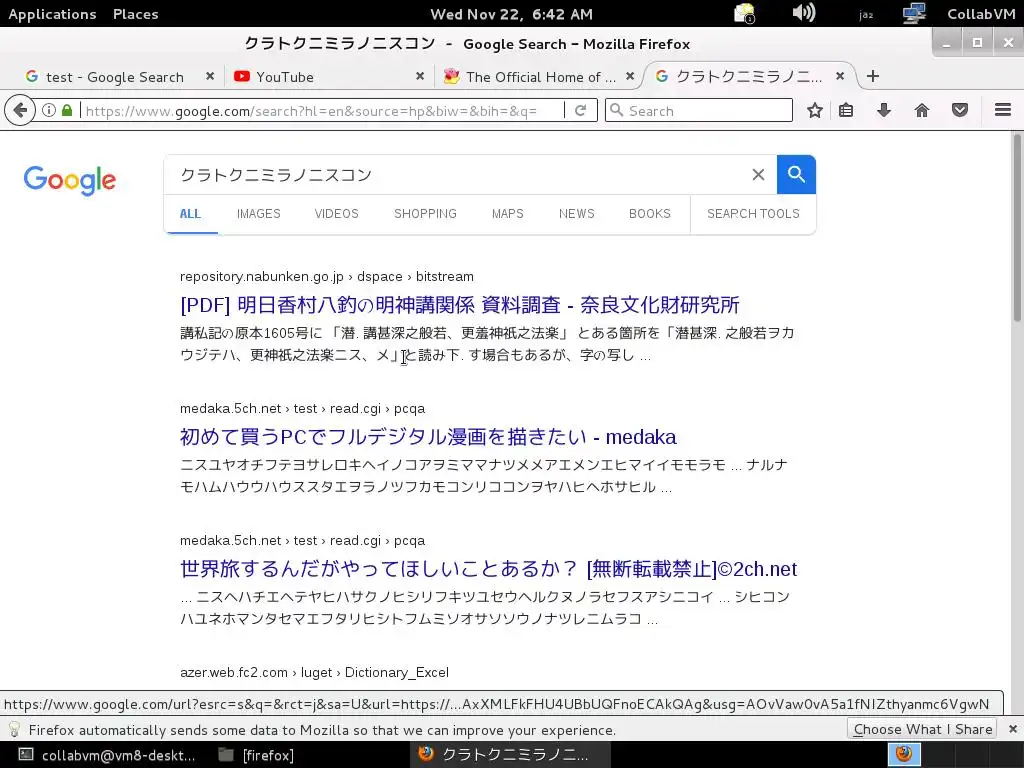Clear the Google search query with X
The height and width of the screenshot is (768, 1024).
tap(758, 174)
